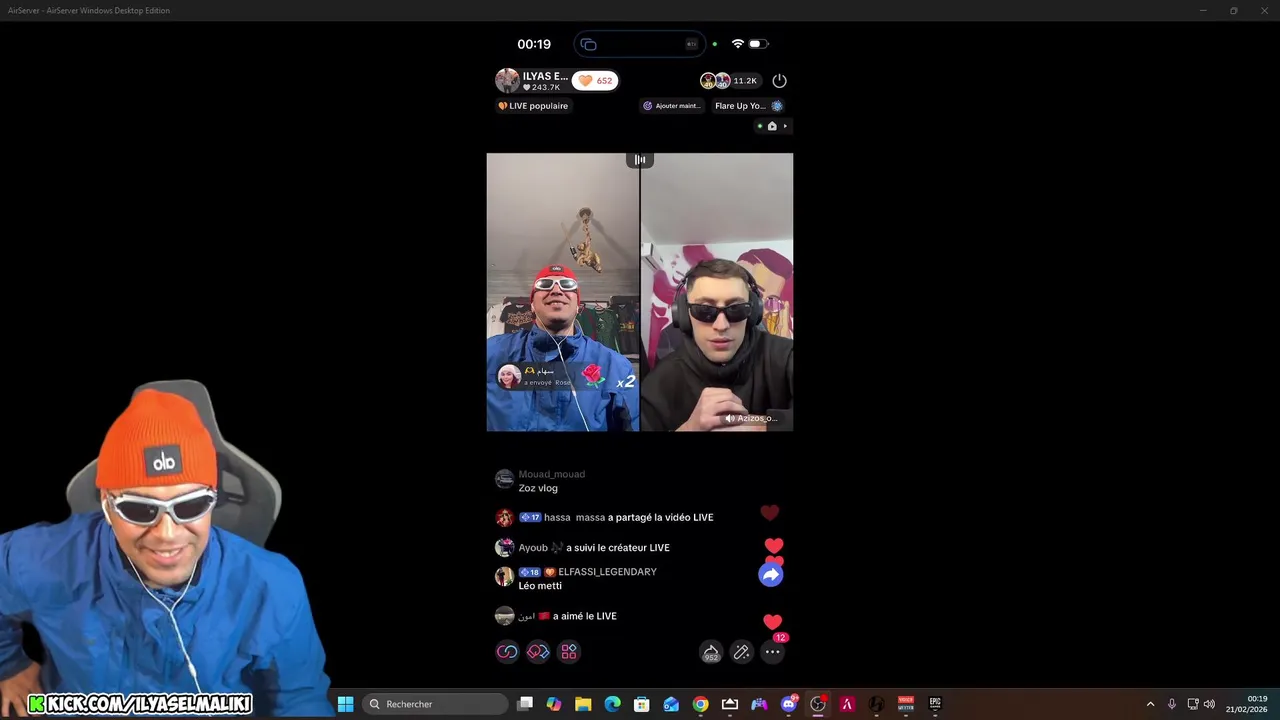This screenshot has width=1280, height=720.
Task: Tap the blue forward share bubble
Action: (x=770, y=575)
